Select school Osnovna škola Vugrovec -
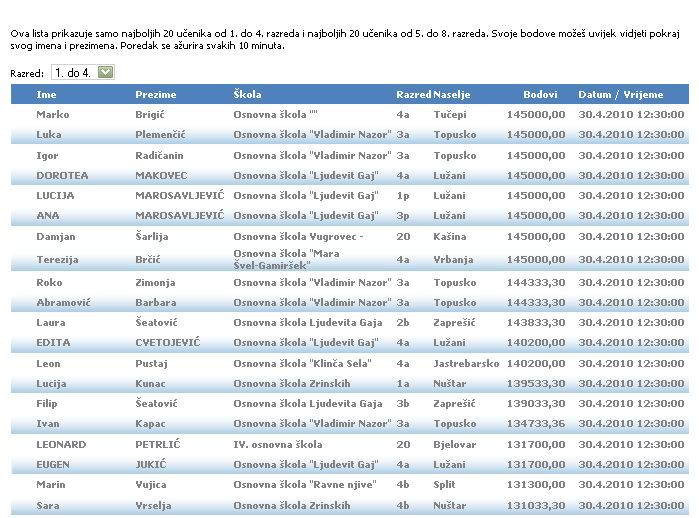The width and height of the screenshot is (699, 518). 298,237
